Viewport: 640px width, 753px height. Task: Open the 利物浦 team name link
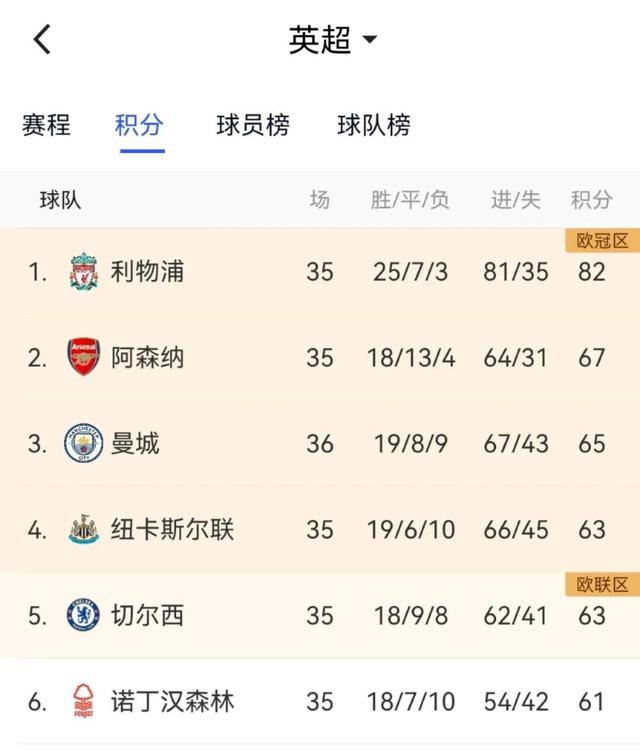[147, 271]
